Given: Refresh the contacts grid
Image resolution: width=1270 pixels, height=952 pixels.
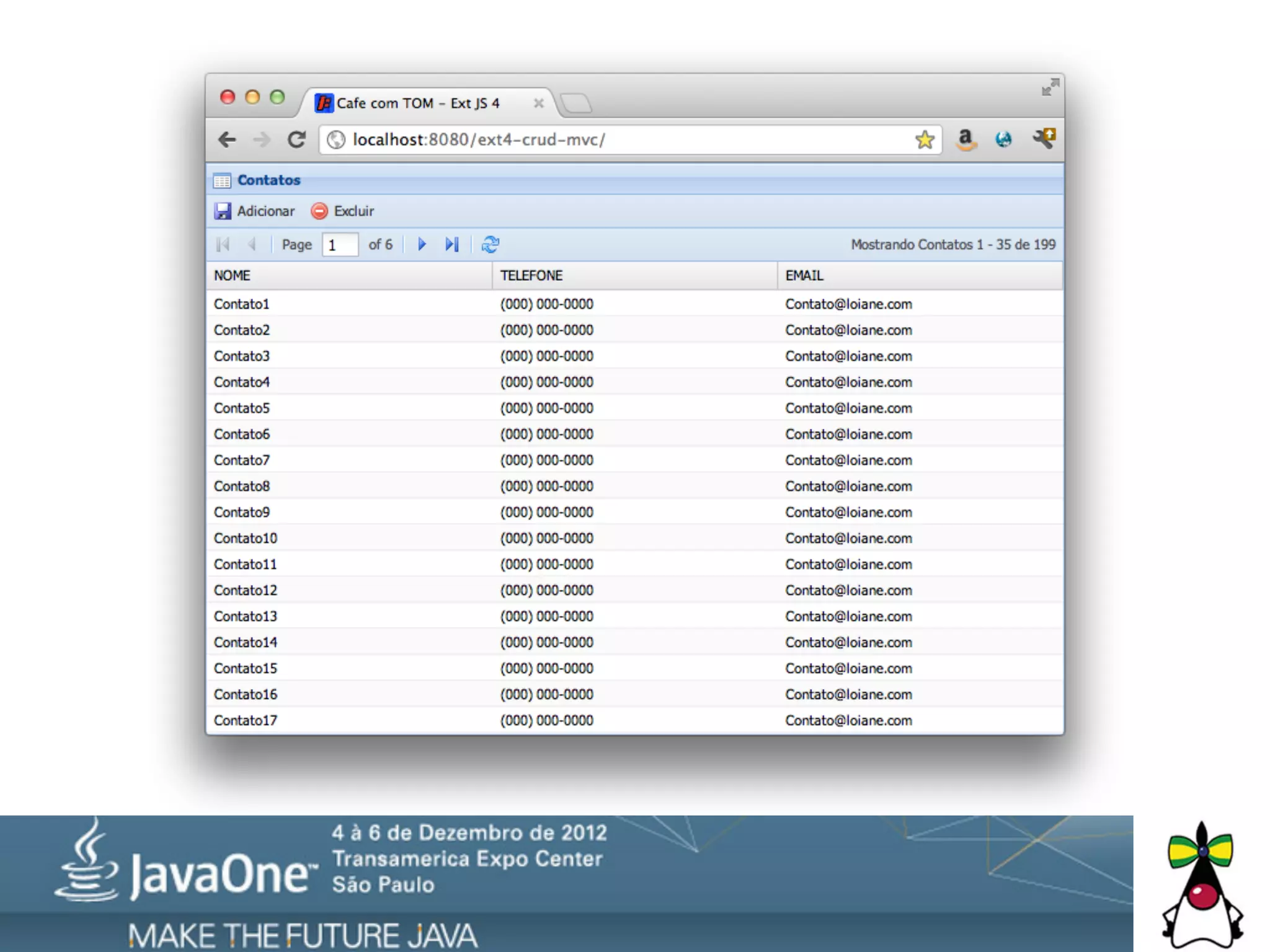Looking at the screenshot, I should (490, 244).
